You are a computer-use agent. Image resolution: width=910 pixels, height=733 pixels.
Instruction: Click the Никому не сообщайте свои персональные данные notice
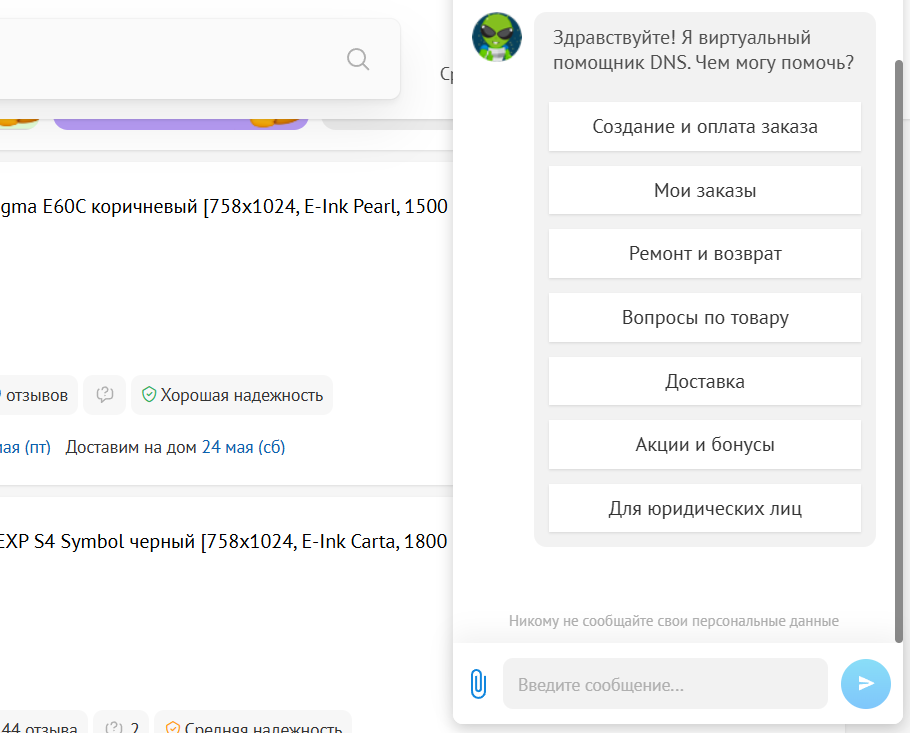point(673,621)
